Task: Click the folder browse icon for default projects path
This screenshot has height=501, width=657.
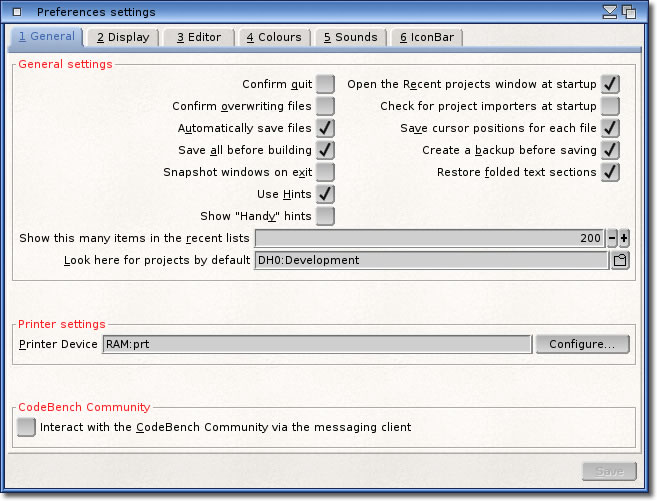Action: (620, 260)
